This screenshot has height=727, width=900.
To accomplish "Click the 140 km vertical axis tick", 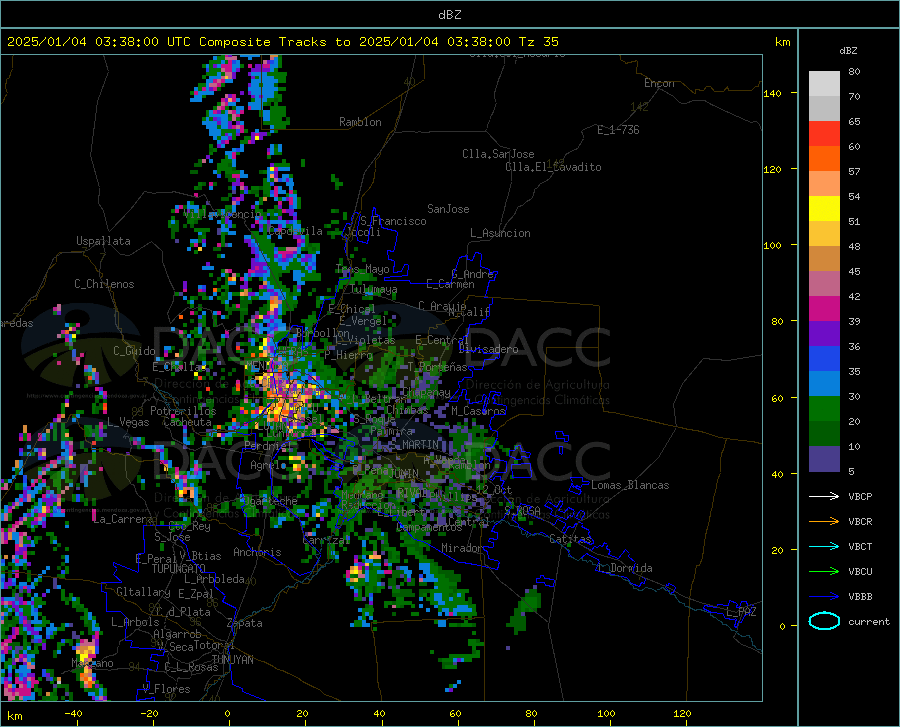I will (772, 94).
